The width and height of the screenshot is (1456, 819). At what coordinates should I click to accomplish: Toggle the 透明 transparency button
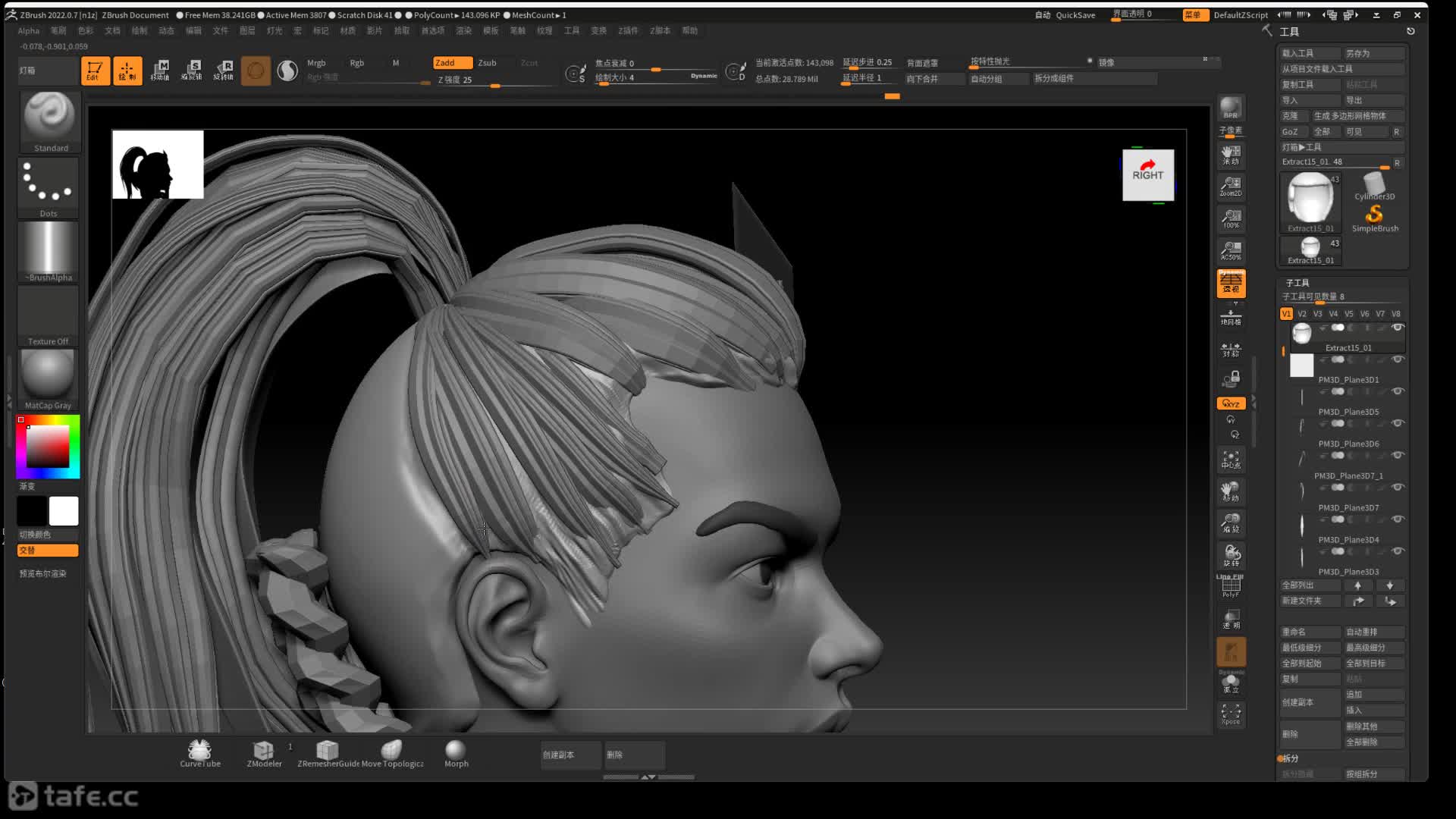click(x=1231, y=619)
